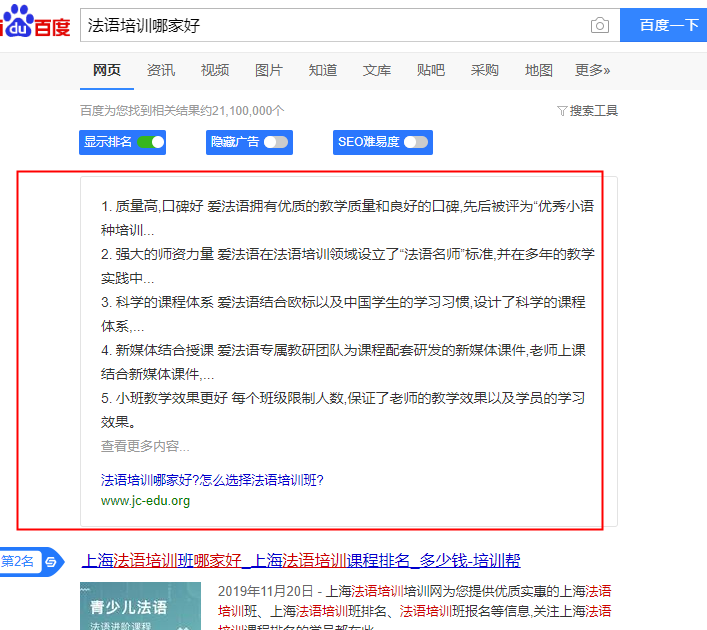Image resolution: width=707 pixels, height=630 pixels.
Task: Open the 文库 tab
Action: click(x=377, y=70)
